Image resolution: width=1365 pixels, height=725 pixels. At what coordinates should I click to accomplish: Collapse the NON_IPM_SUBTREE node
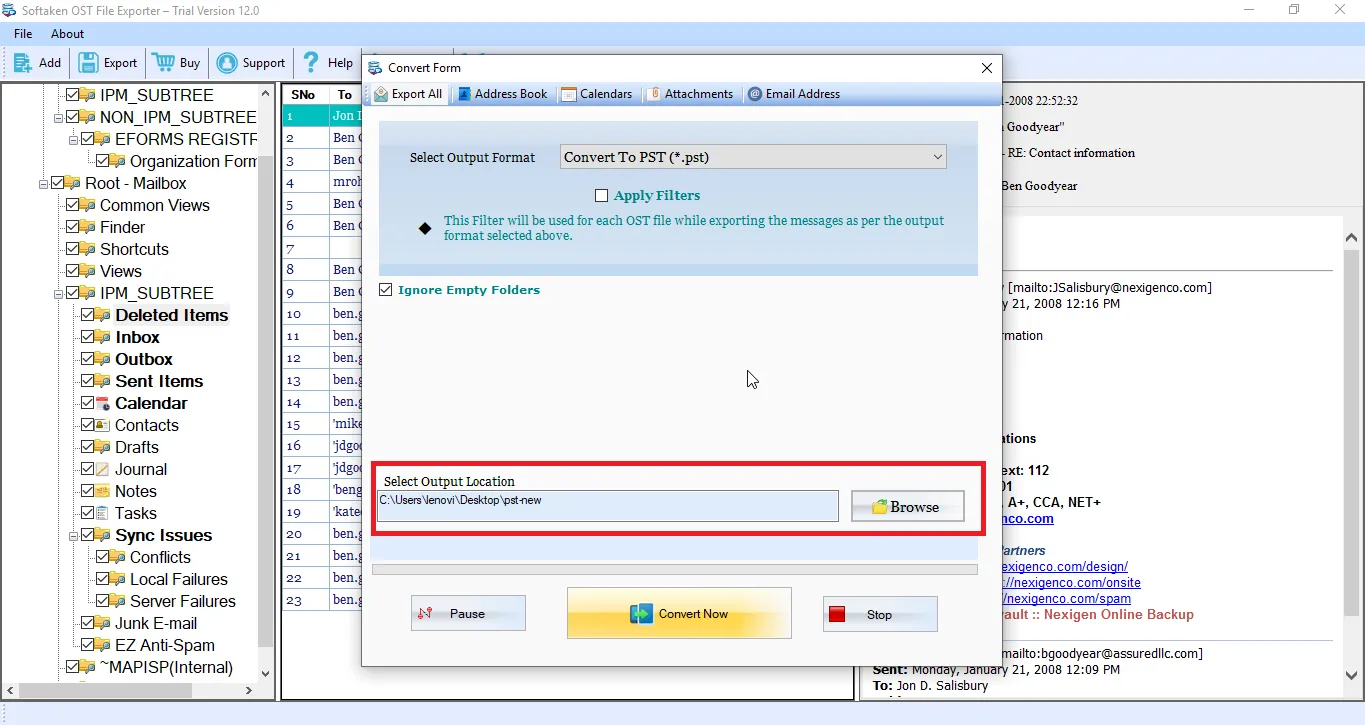pos(58,117)
